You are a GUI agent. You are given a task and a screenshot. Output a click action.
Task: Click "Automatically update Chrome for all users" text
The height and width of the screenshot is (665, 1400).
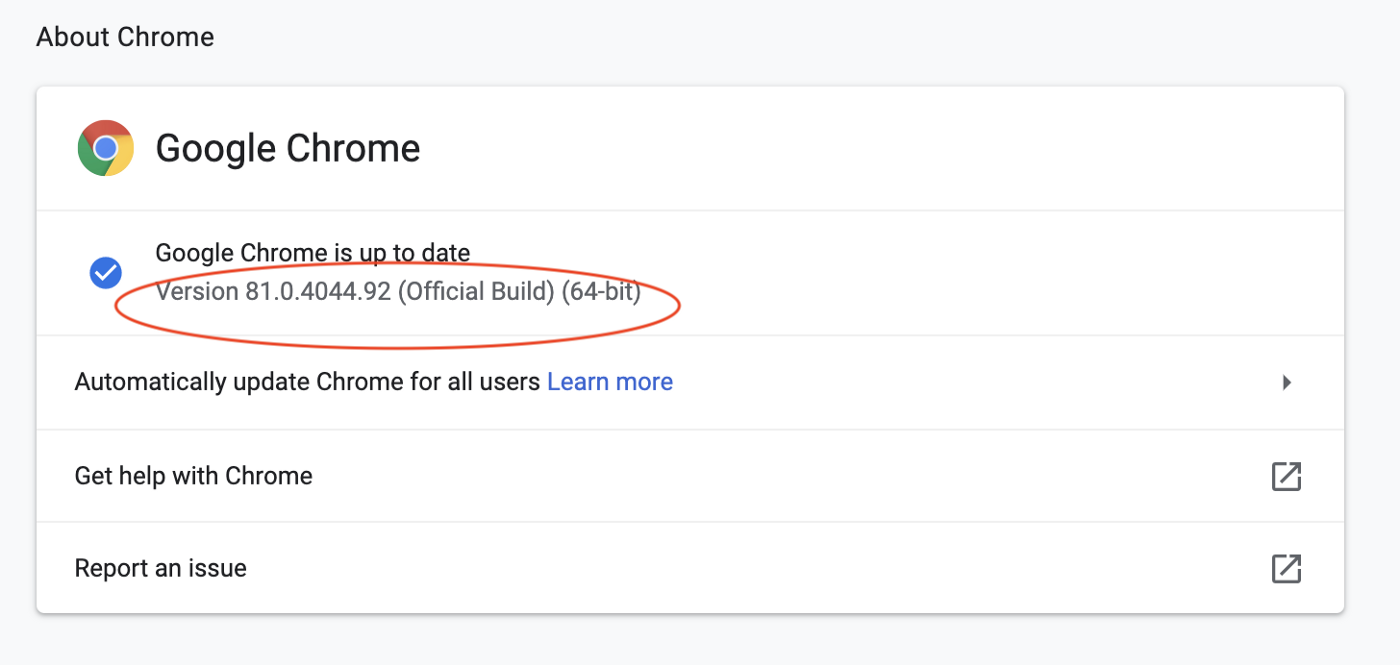pos(307,382)
